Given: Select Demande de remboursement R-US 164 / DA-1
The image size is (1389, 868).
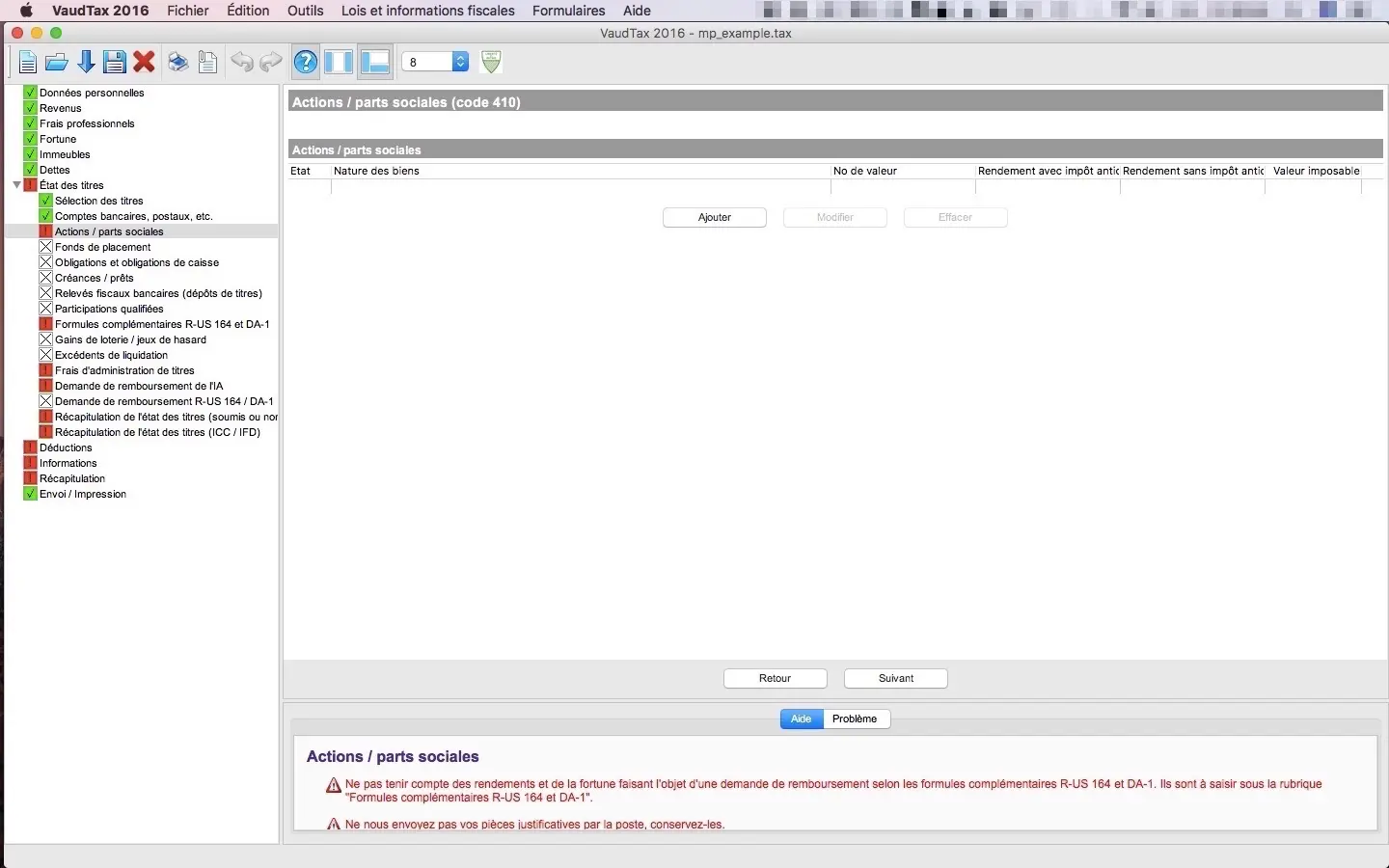Looking at the screenshot, I should pyautogui.click(x=164, y=401).
